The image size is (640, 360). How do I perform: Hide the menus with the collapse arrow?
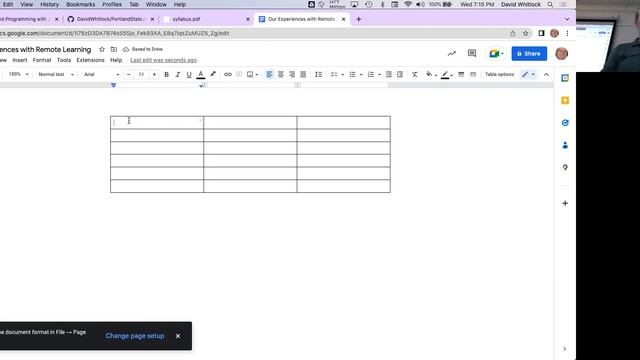546,75
